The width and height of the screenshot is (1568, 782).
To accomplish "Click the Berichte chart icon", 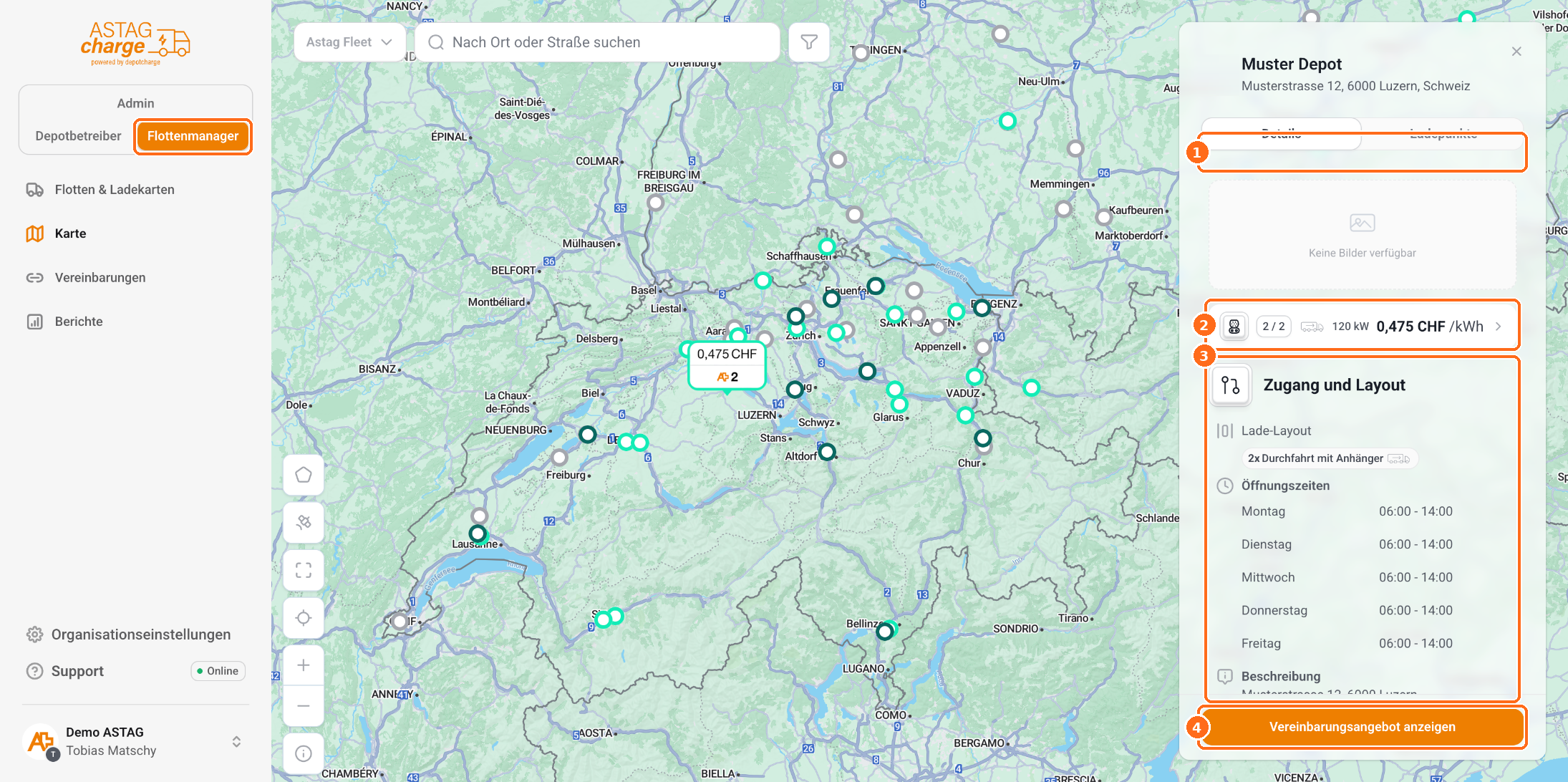I will [35, 322].
